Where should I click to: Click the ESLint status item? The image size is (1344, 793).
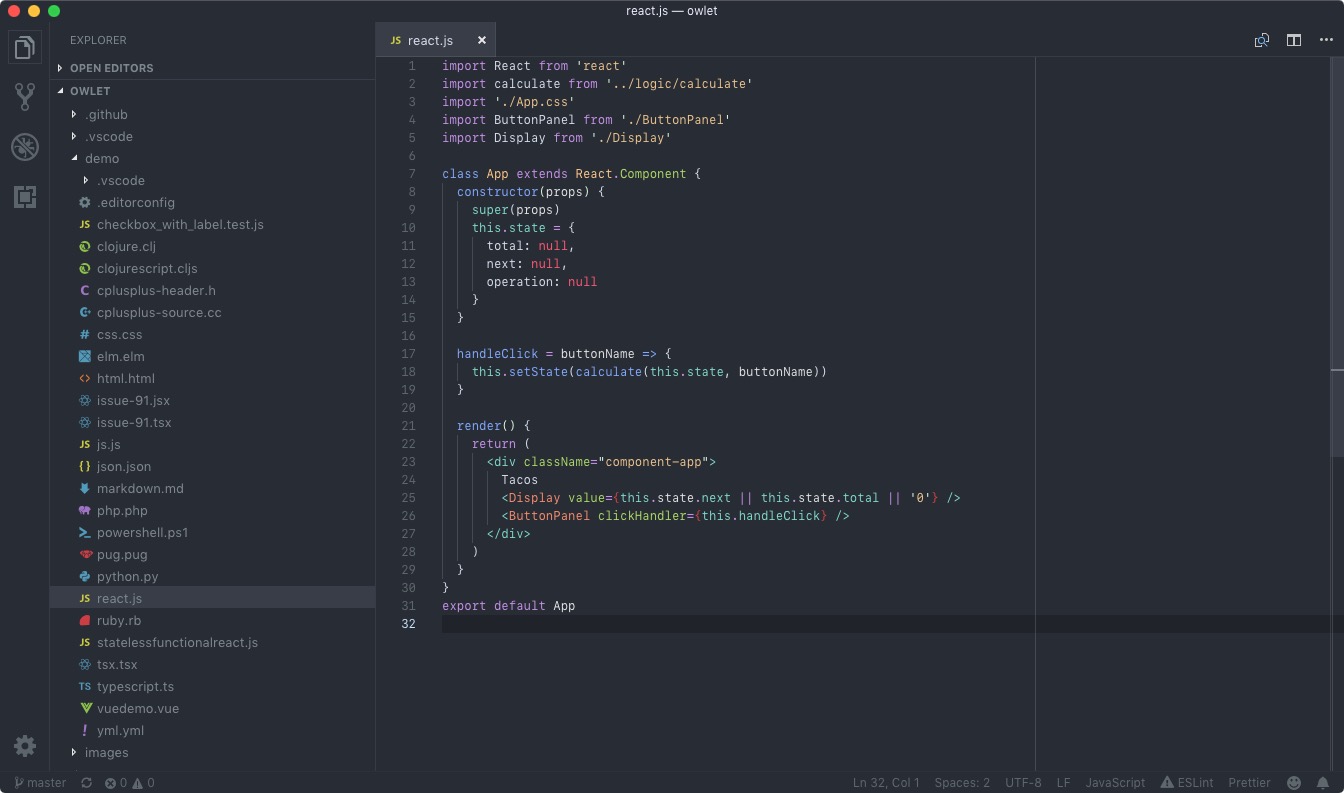[1187, 783]
